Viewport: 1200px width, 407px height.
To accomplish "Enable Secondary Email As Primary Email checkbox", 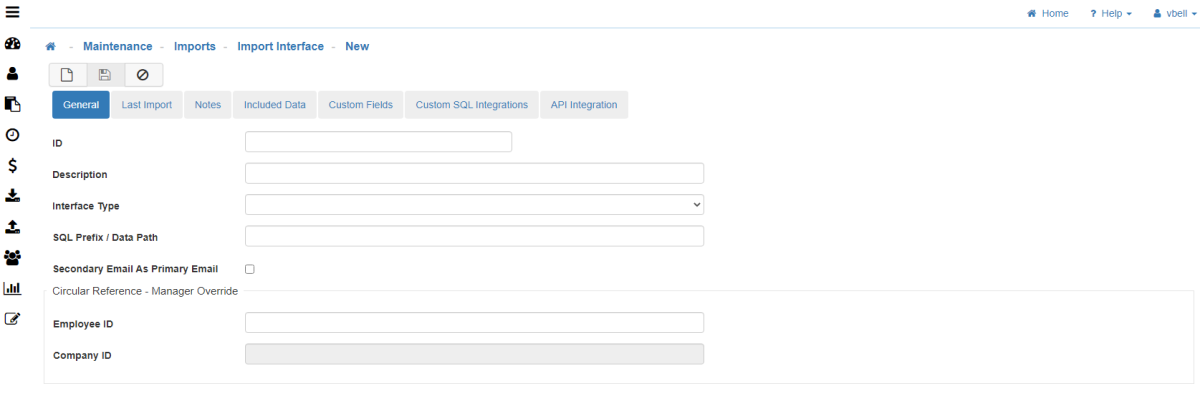I will (x=250, y=269).
